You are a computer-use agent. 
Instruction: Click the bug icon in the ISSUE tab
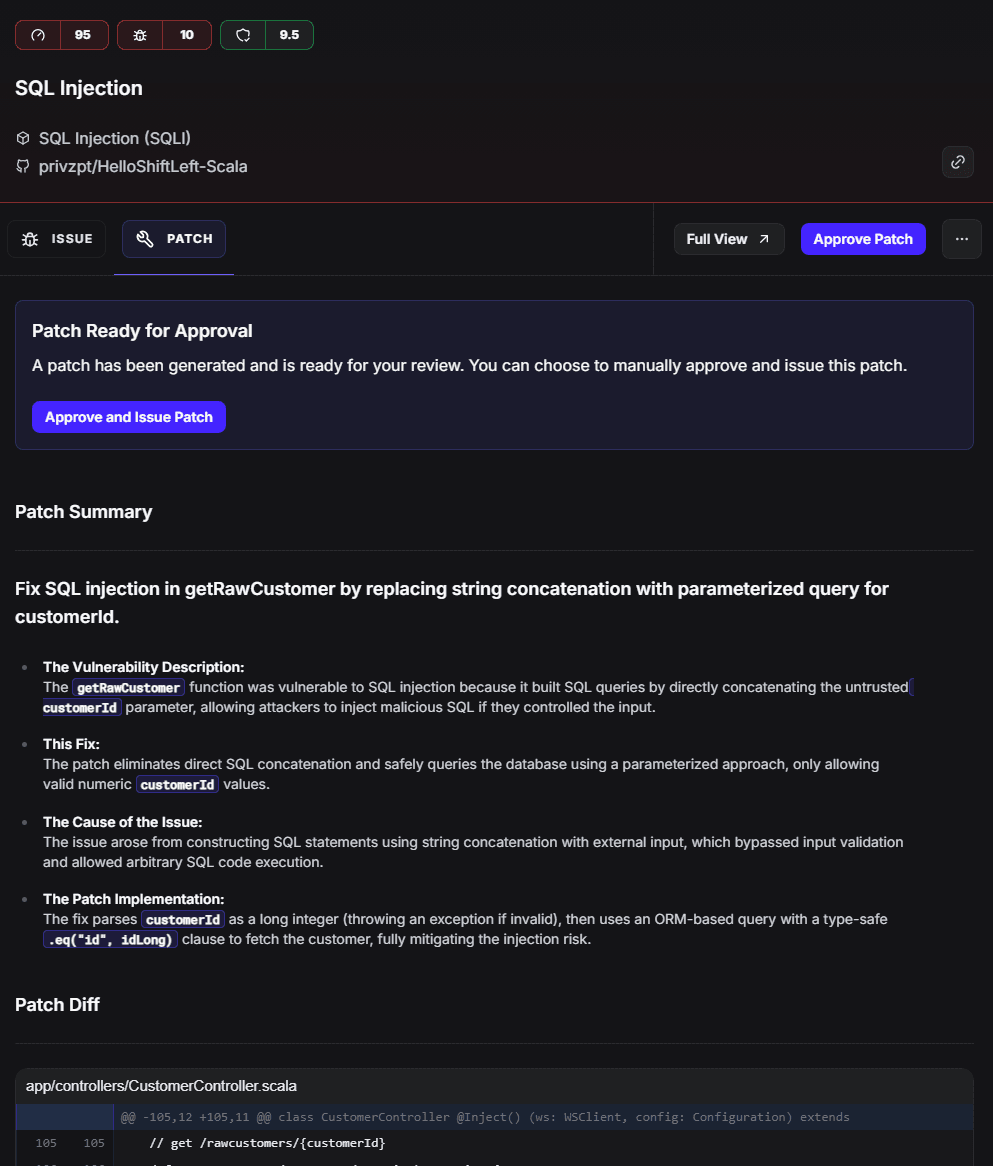30,239
